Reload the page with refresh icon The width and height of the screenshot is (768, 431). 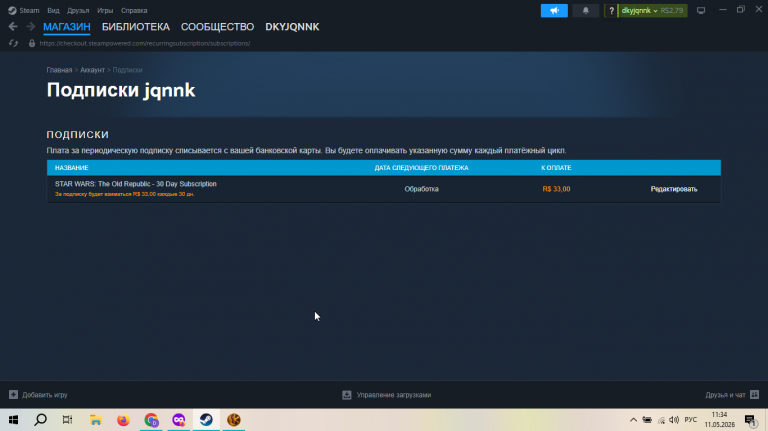pos(13,43)
